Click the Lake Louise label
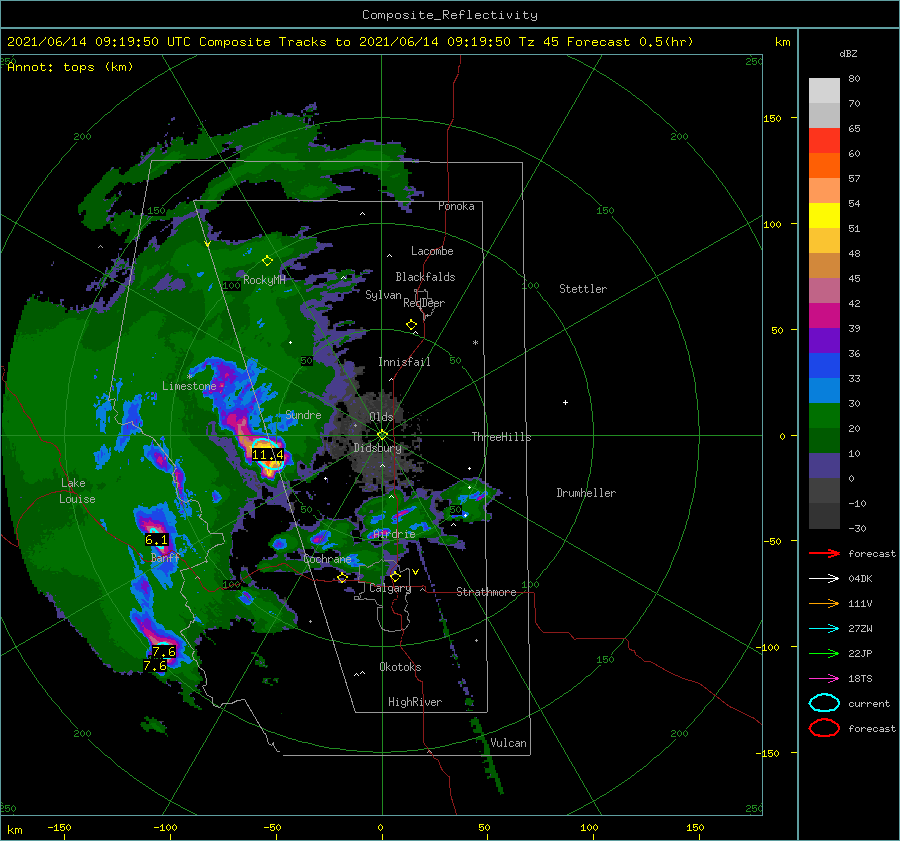The width and height of the screenshot is (900, 841). (x=78, y=491)
